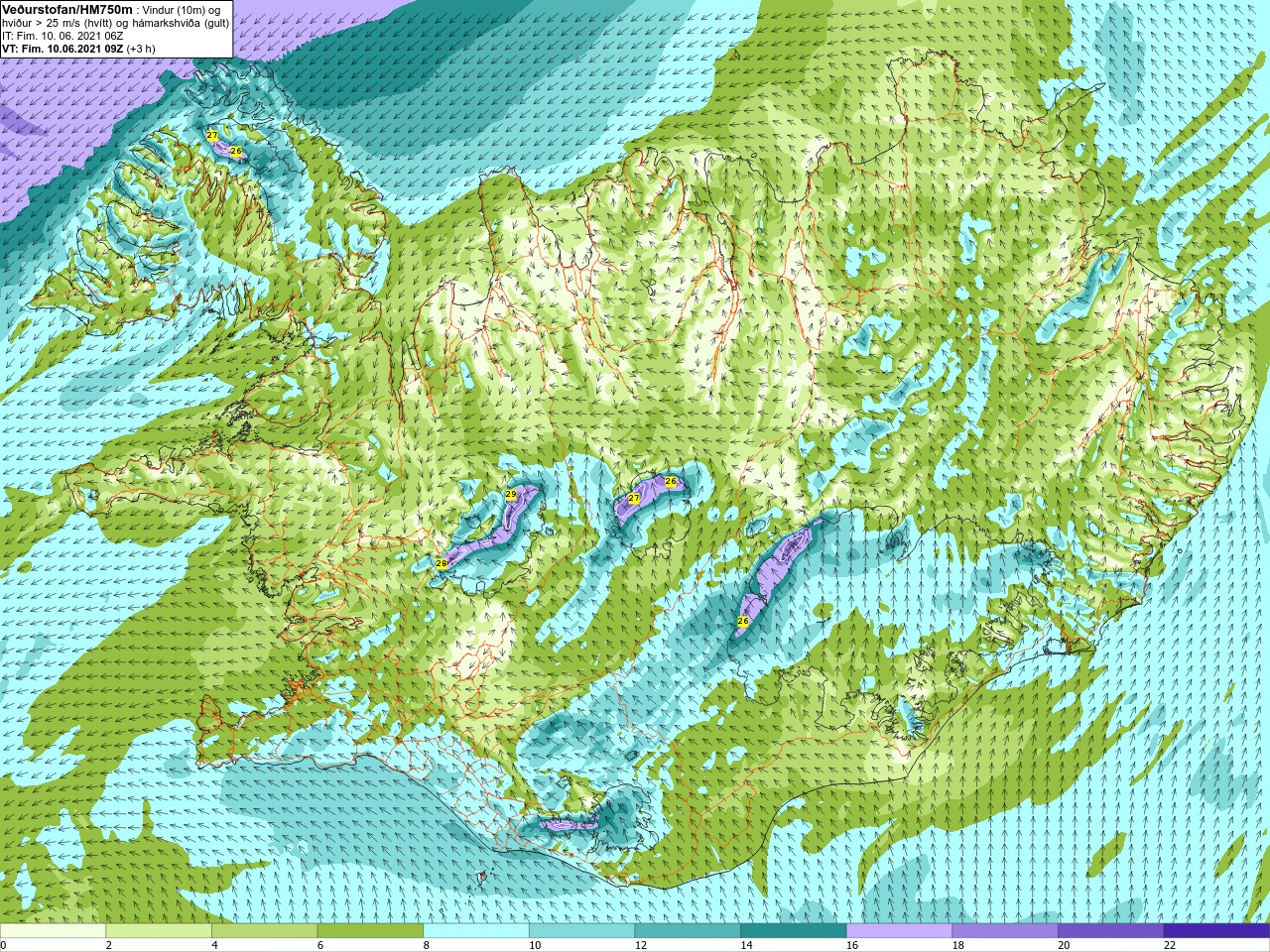Click the 'IT: Fim. 10. 06. 2021 06Z' line
The height and width of the screenshot is (952, 1270).
tap(63, 36)
